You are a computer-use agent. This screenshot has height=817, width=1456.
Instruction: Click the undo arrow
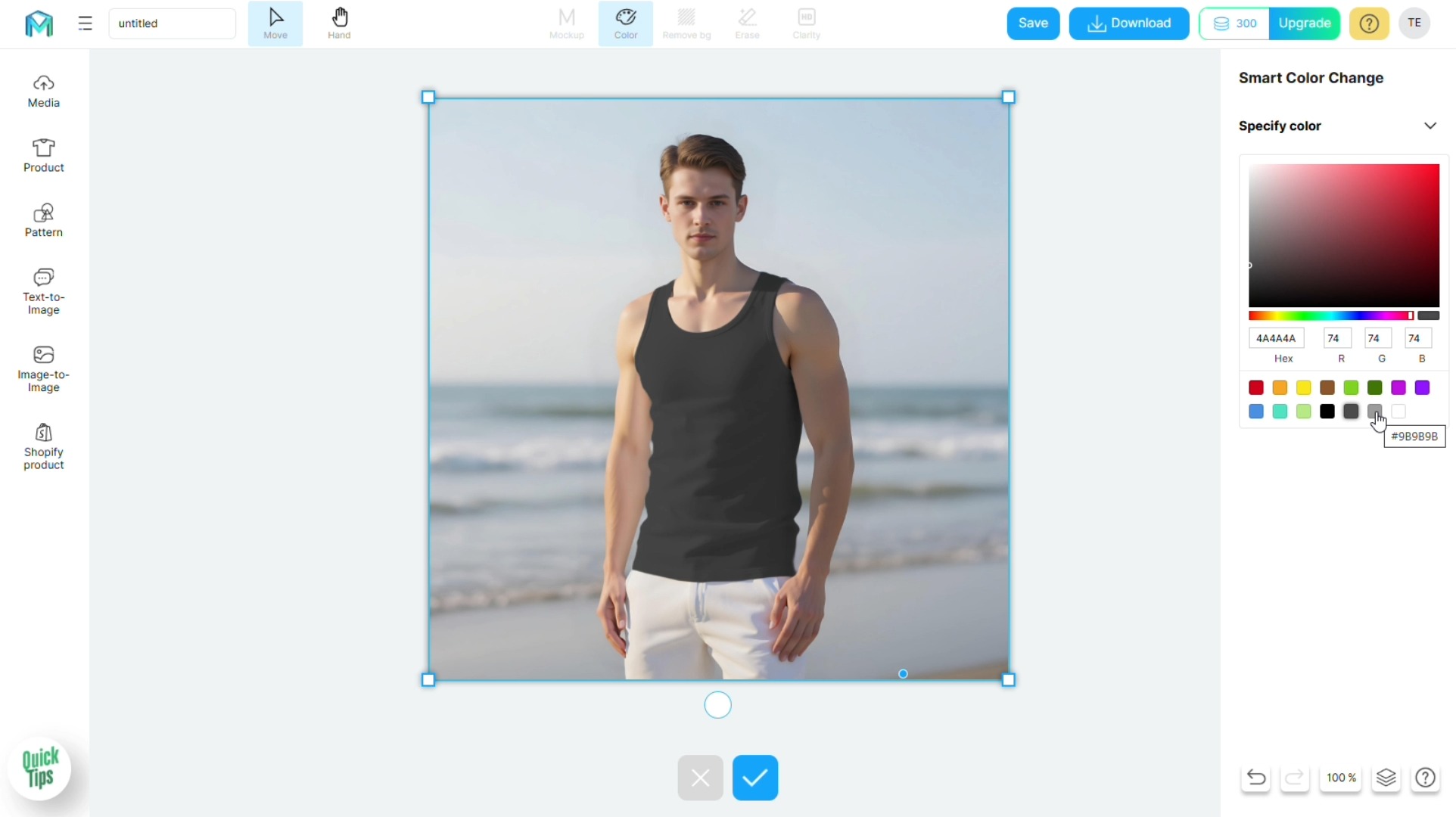pyautogui.click(x=1255, y=778)
